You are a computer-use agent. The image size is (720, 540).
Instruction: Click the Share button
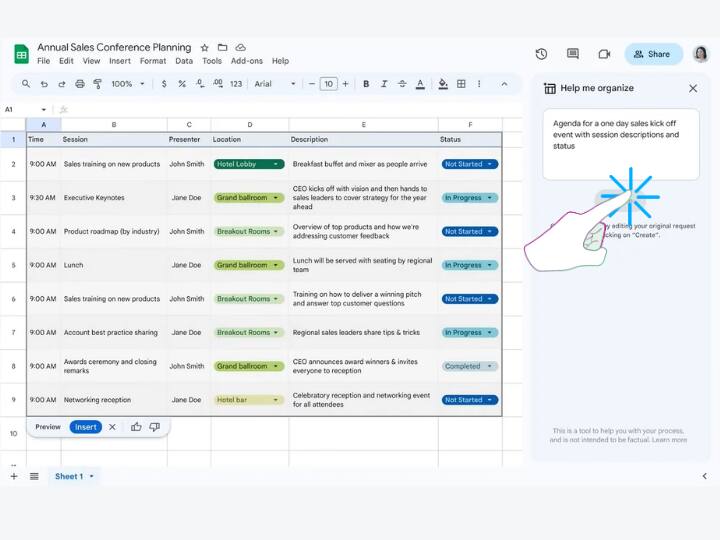652,54
